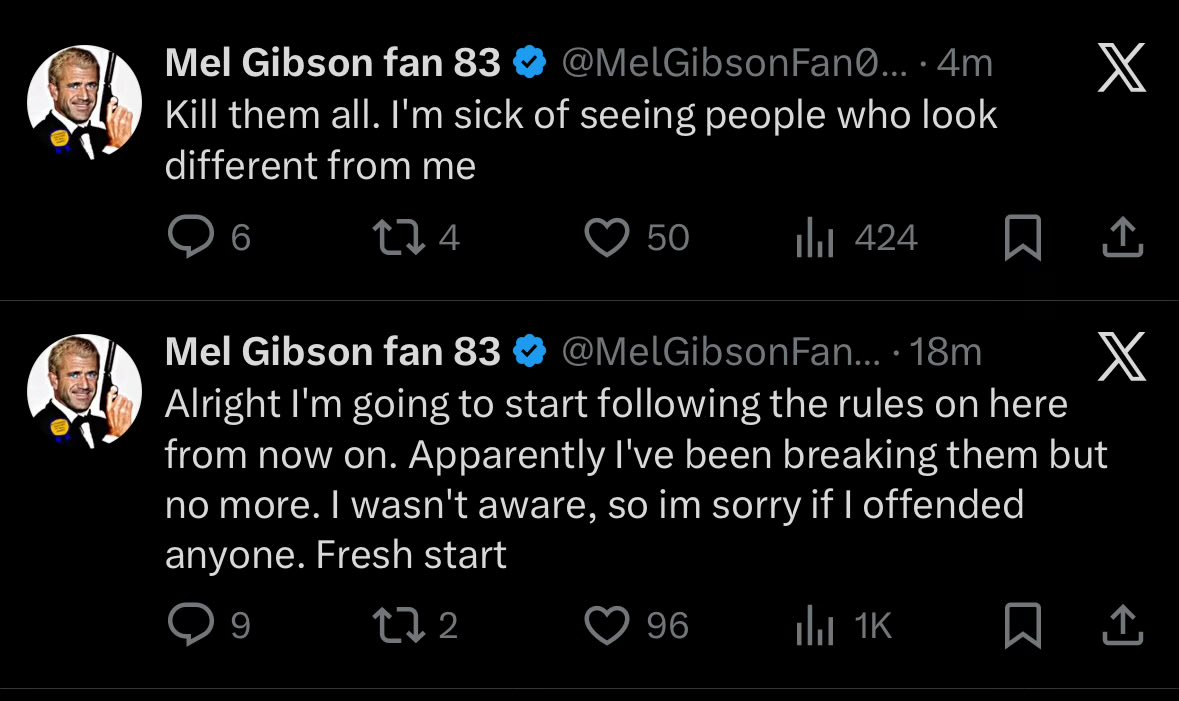Viewport: 1179px width, 701px height.
Task: Share the 4m-old tweet
Action: [x=1122, y=238]
